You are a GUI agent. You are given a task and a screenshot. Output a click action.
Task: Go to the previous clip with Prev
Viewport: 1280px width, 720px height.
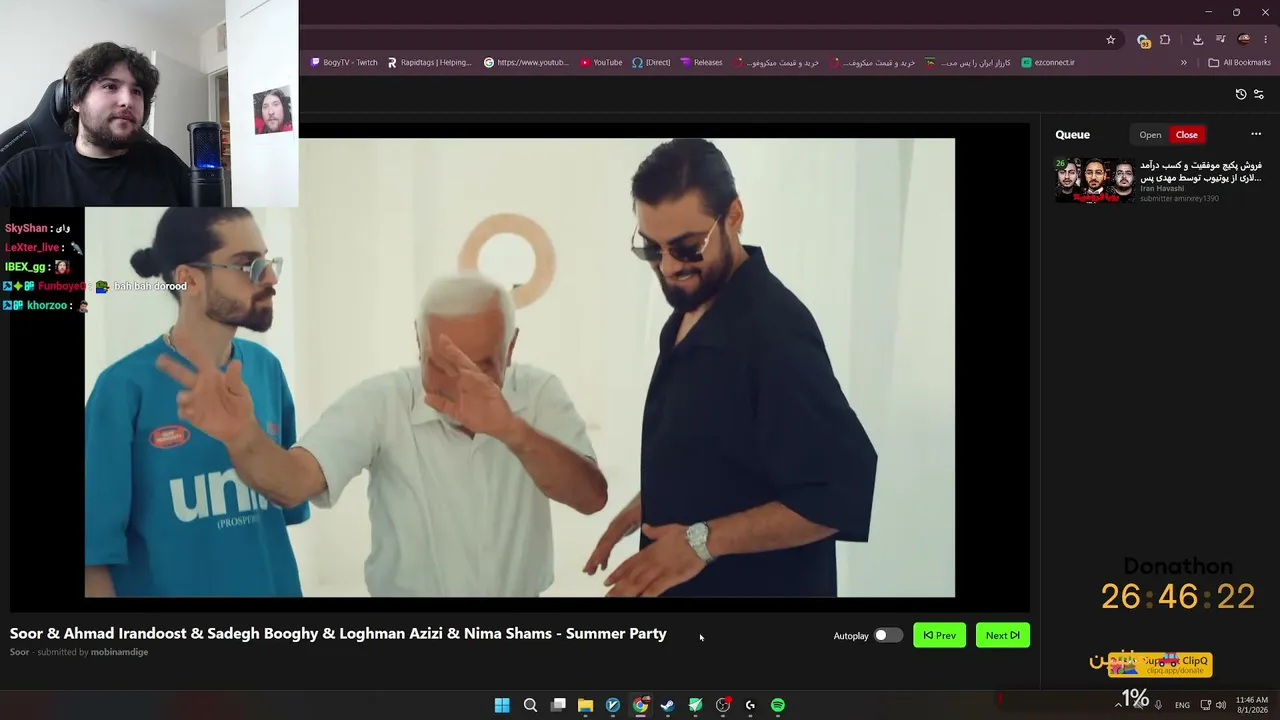[x=940, y=635]
